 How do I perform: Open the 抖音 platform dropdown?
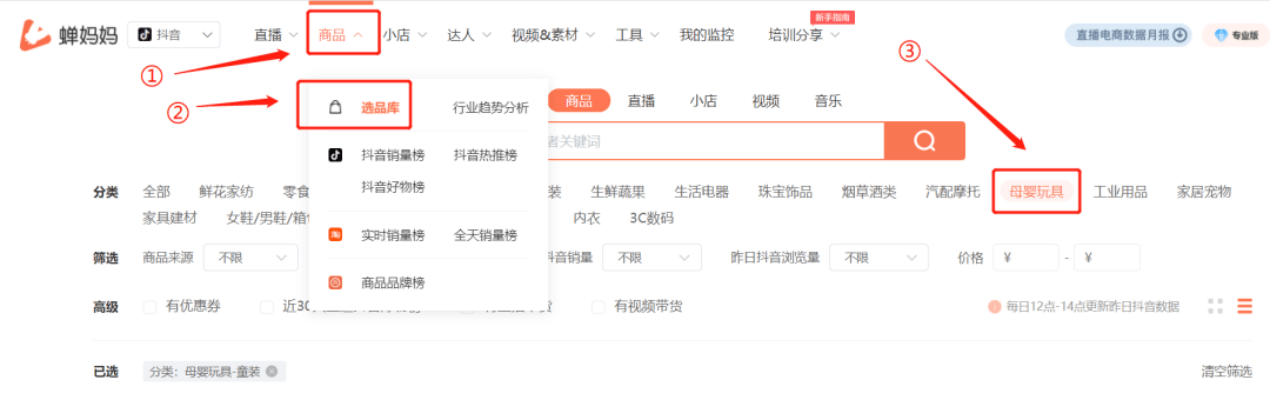(173, 35)
